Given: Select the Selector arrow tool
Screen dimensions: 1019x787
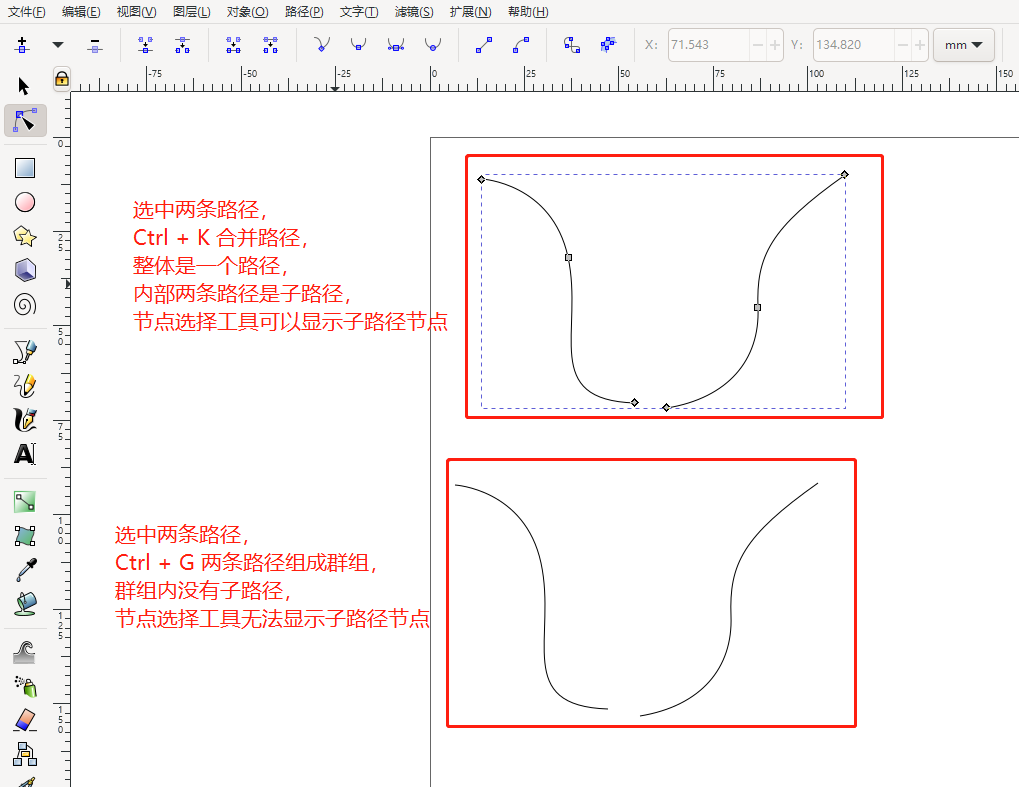Looking at the screenshot, I should 24,86.
